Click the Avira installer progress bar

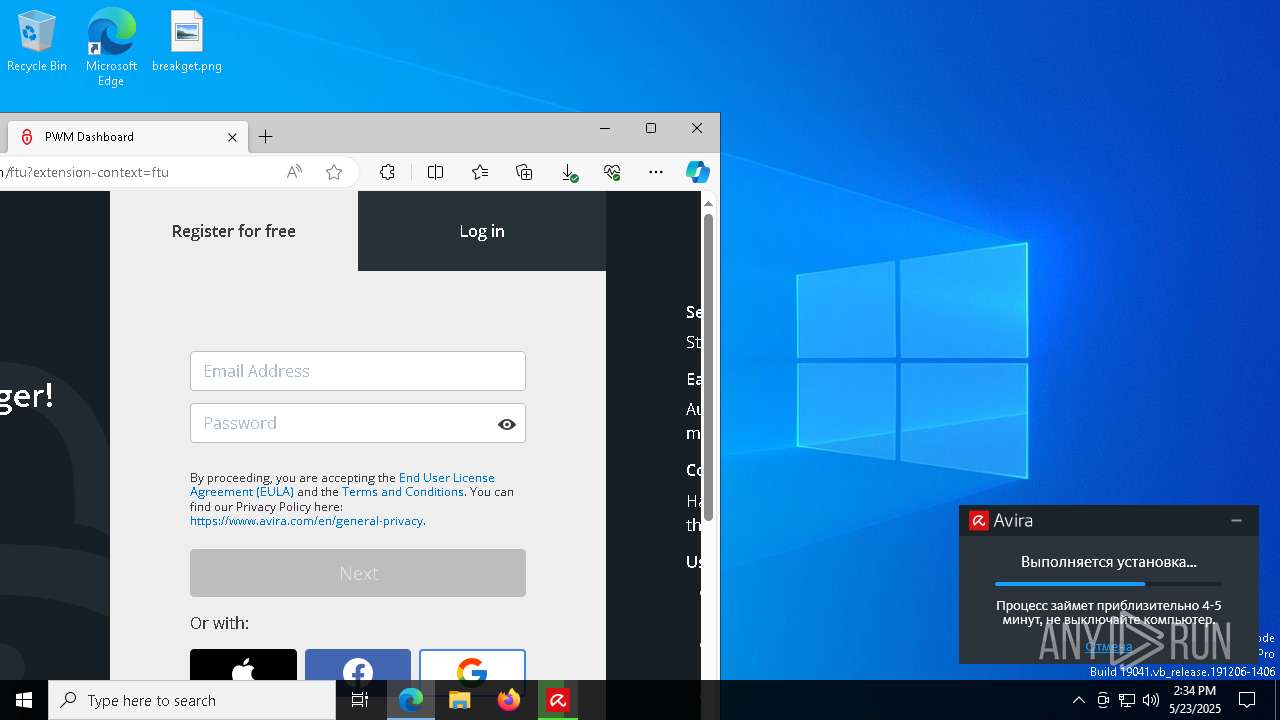[x=1108, y=584]
